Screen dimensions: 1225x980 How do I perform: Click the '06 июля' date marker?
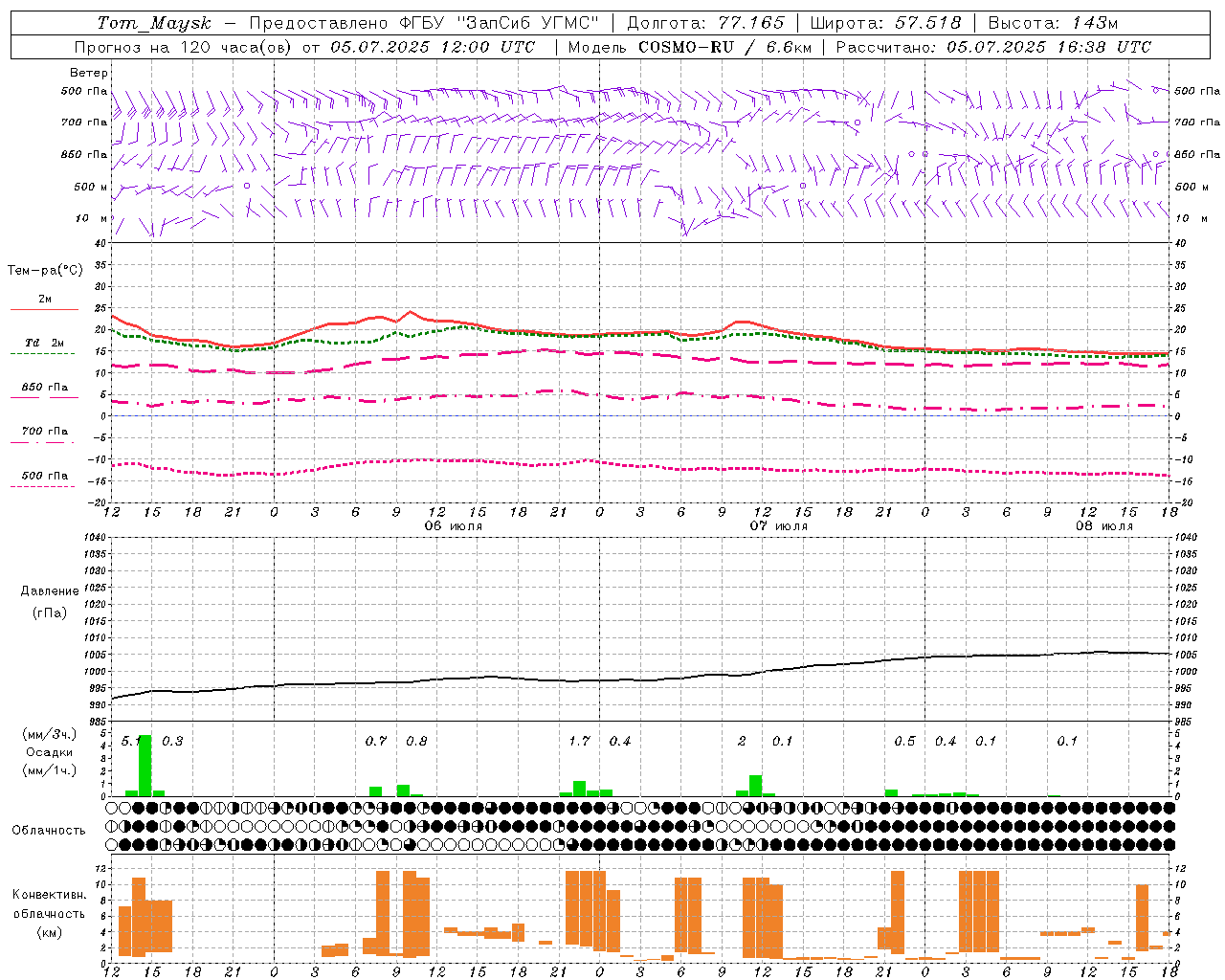(x=454, y=526)
